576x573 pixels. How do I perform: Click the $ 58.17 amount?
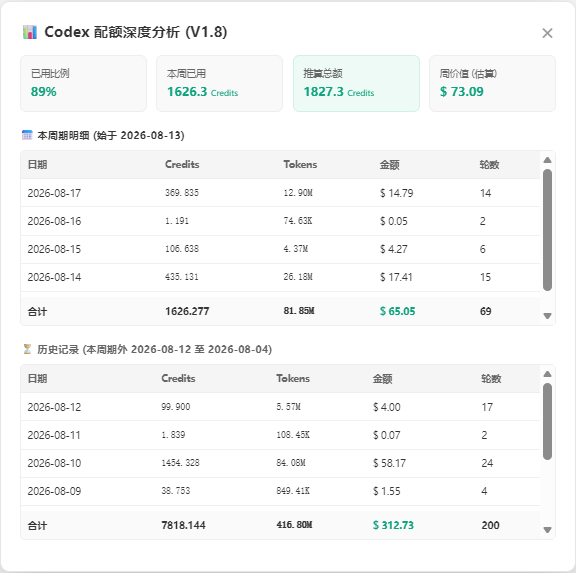[x=389, y=463]
